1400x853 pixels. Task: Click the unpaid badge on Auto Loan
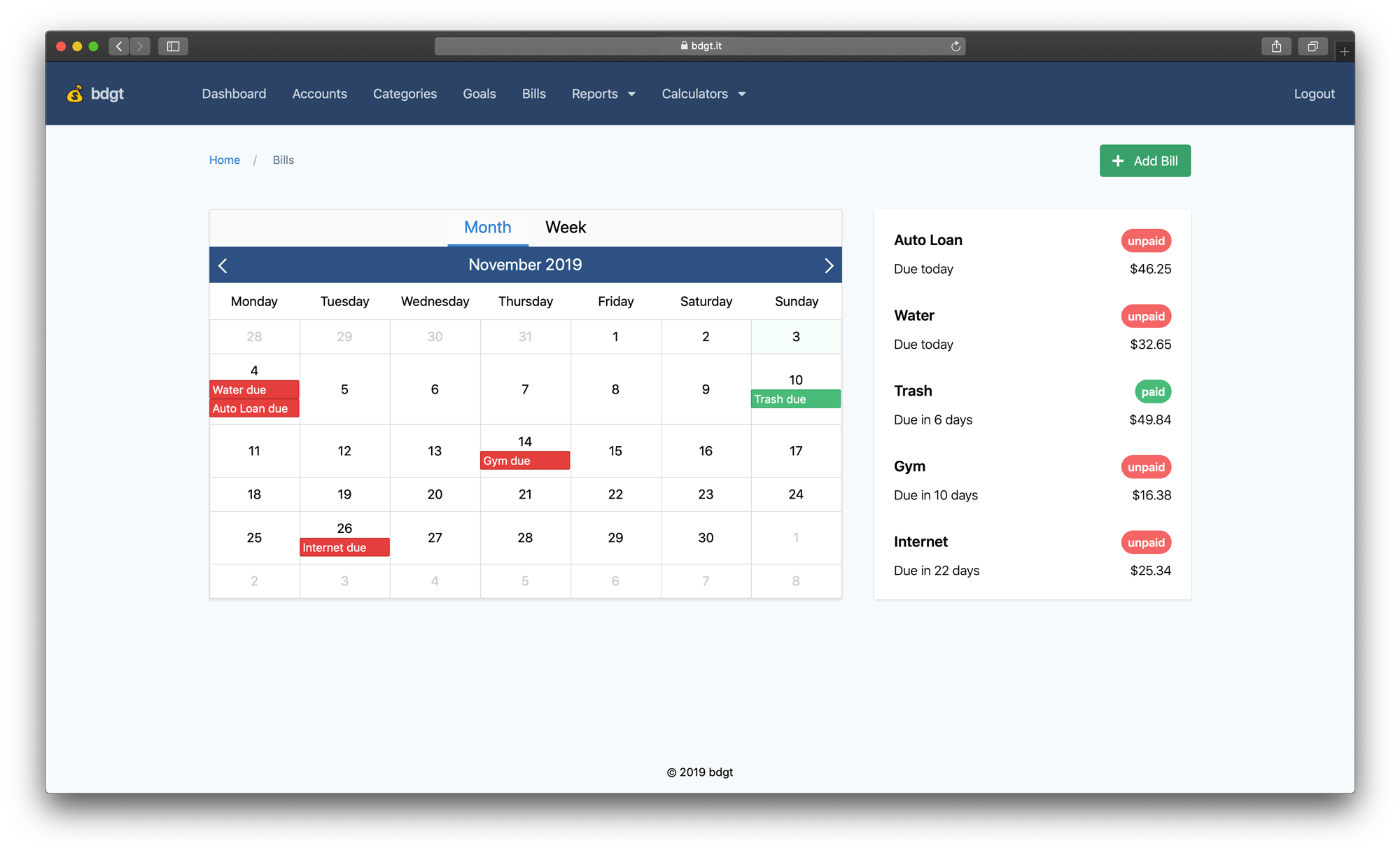1145,241
